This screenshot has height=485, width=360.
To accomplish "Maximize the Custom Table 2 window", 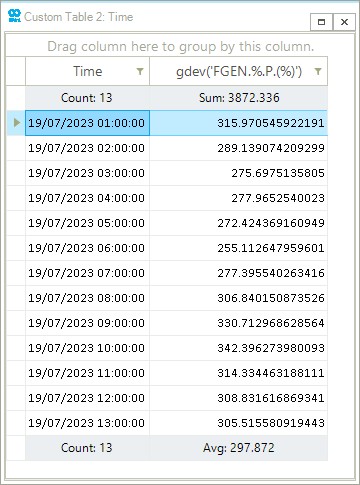I will tap(321, 22).
